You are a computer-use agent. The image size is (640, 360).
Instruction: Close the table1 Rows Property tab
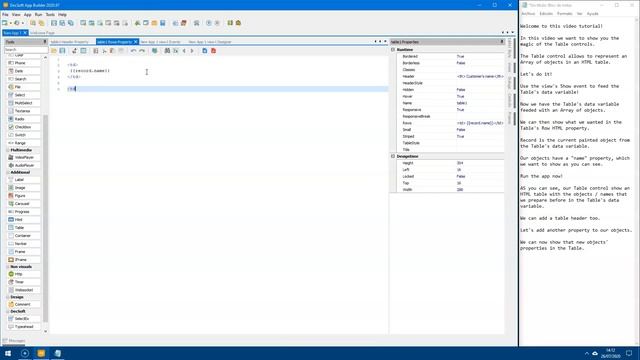click(136, 42)
